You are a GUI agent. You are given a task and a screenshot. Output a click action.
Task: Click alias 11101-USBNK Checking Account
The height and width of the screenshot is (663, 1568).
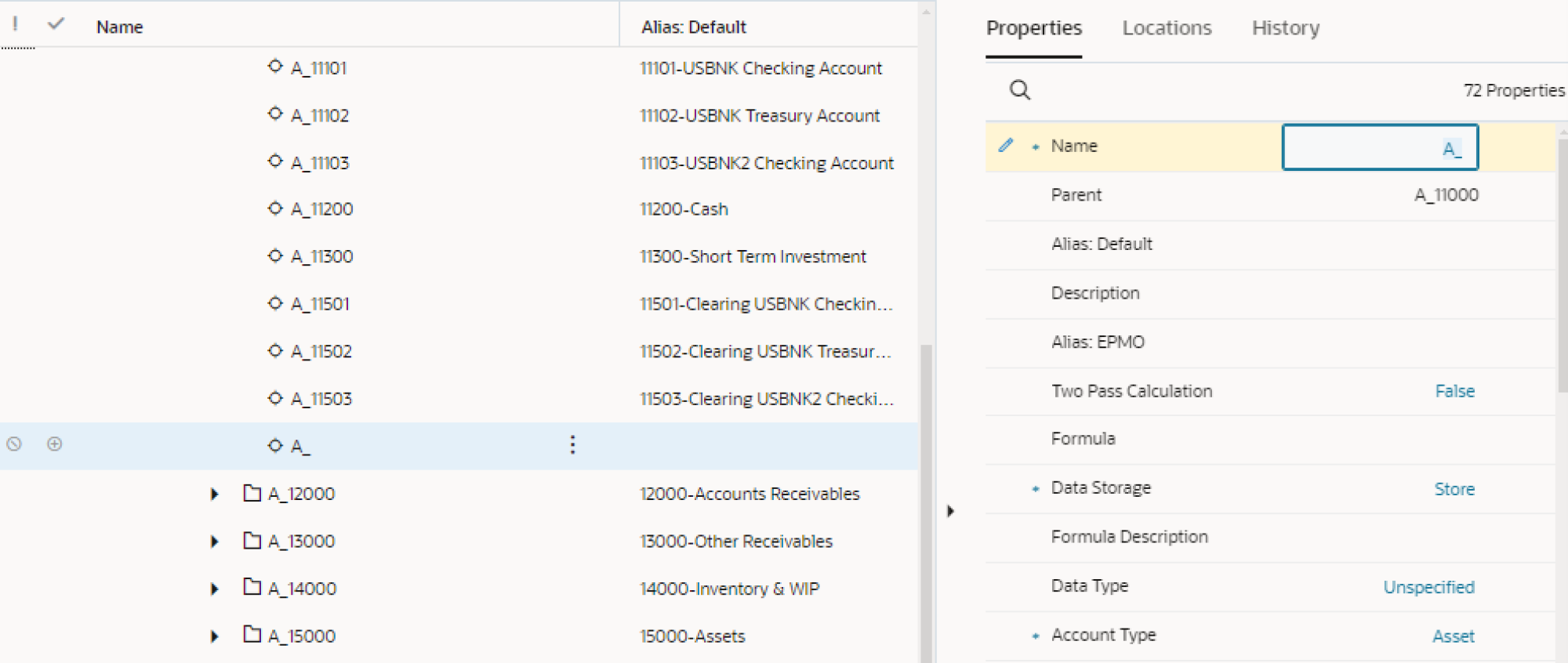[x=760, y=68]
